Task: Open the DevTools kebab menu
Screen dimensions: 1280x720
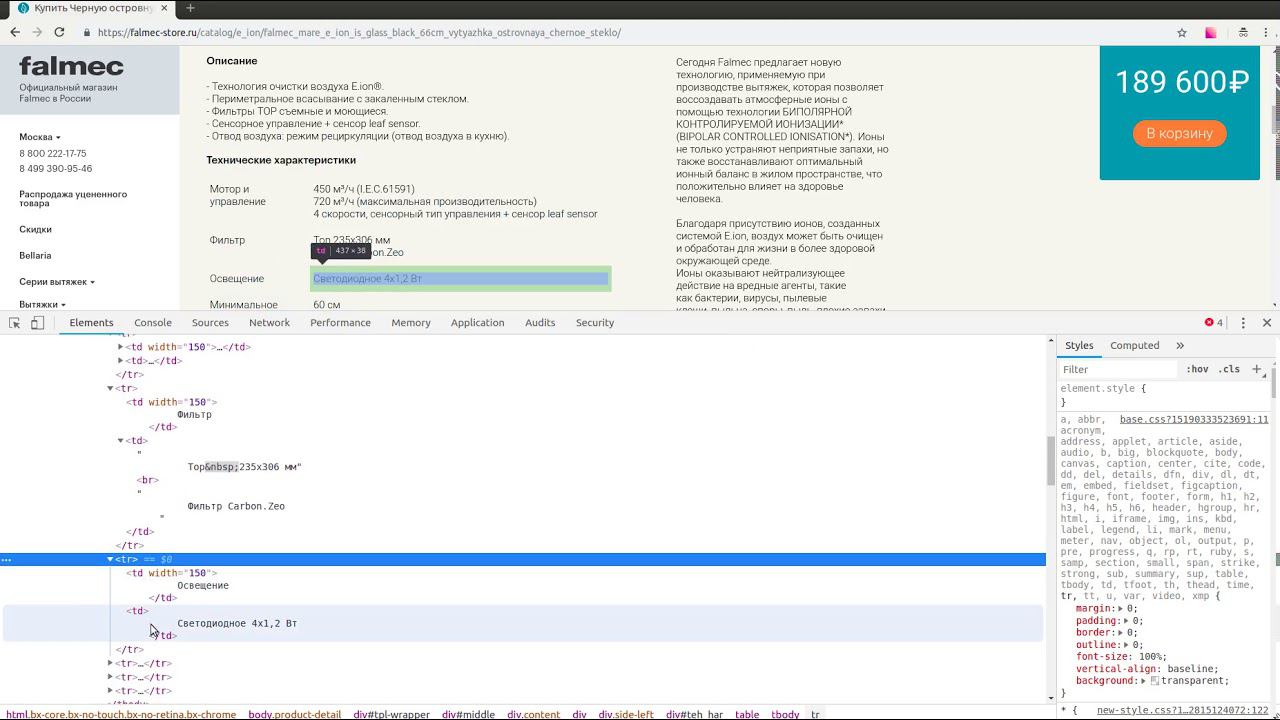Action: (1243, 323)
